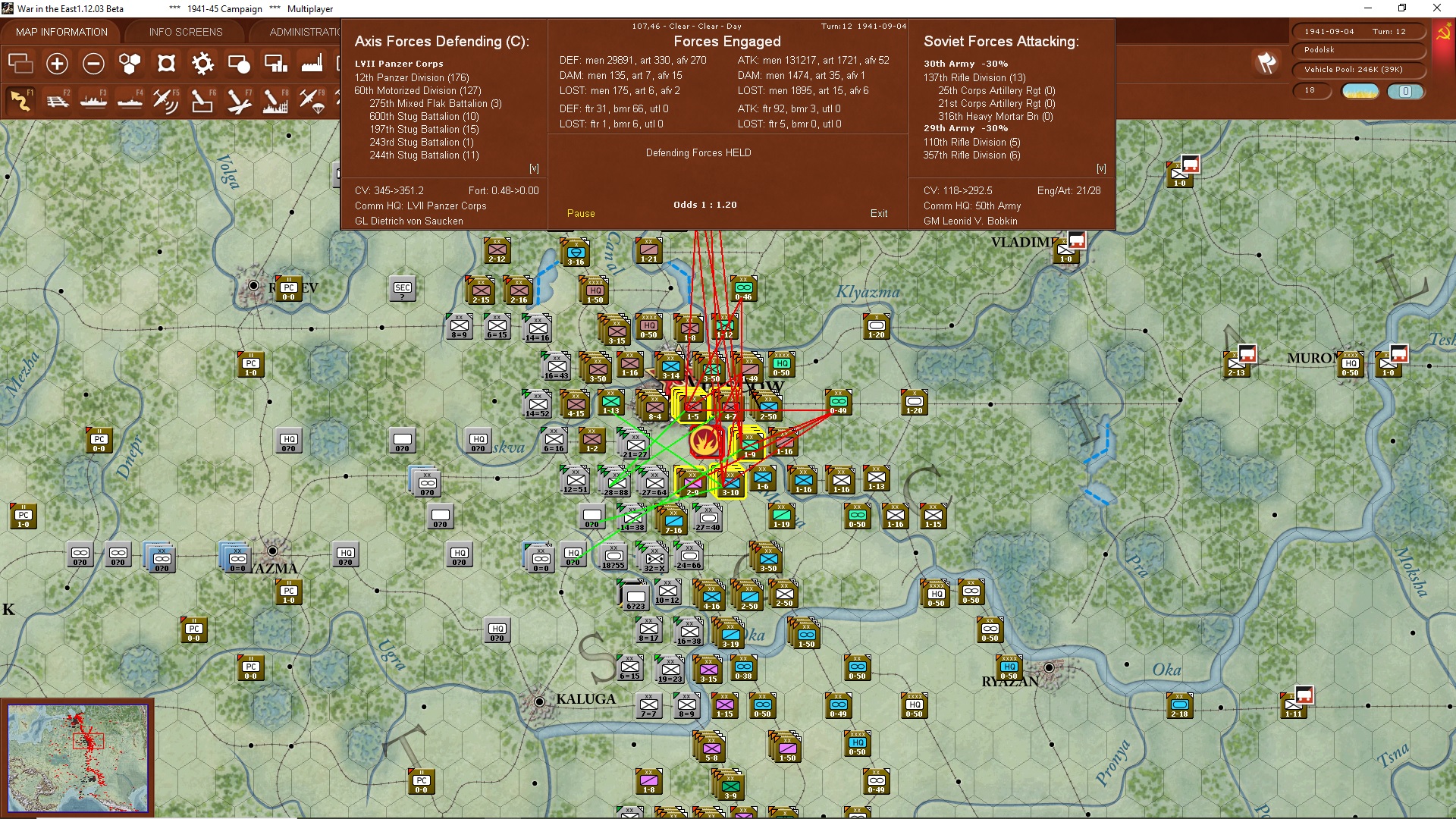This screenshot has height=819, width=1456.
Task: Click the overlapping rectangles toolbar icon
Action: [20, 64]
